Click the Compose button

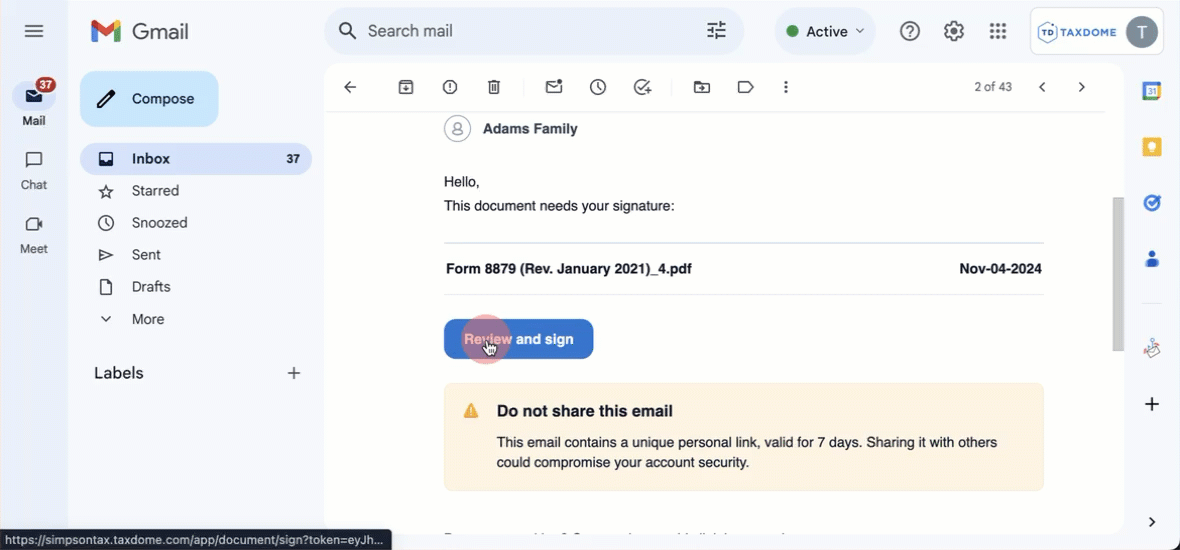pos(149,99)
